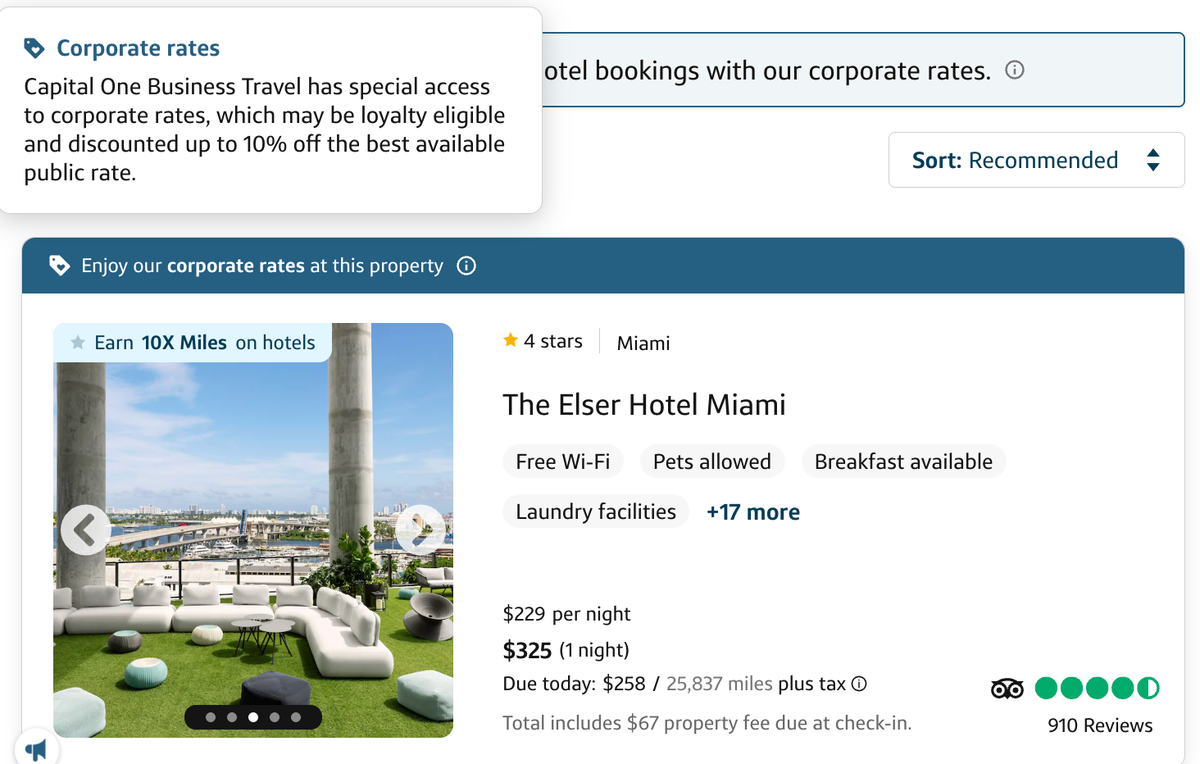This screenshot has height=764, width=1200.
Task: Click info icon next to corporate rates banner
Action: click(1014, 71)
